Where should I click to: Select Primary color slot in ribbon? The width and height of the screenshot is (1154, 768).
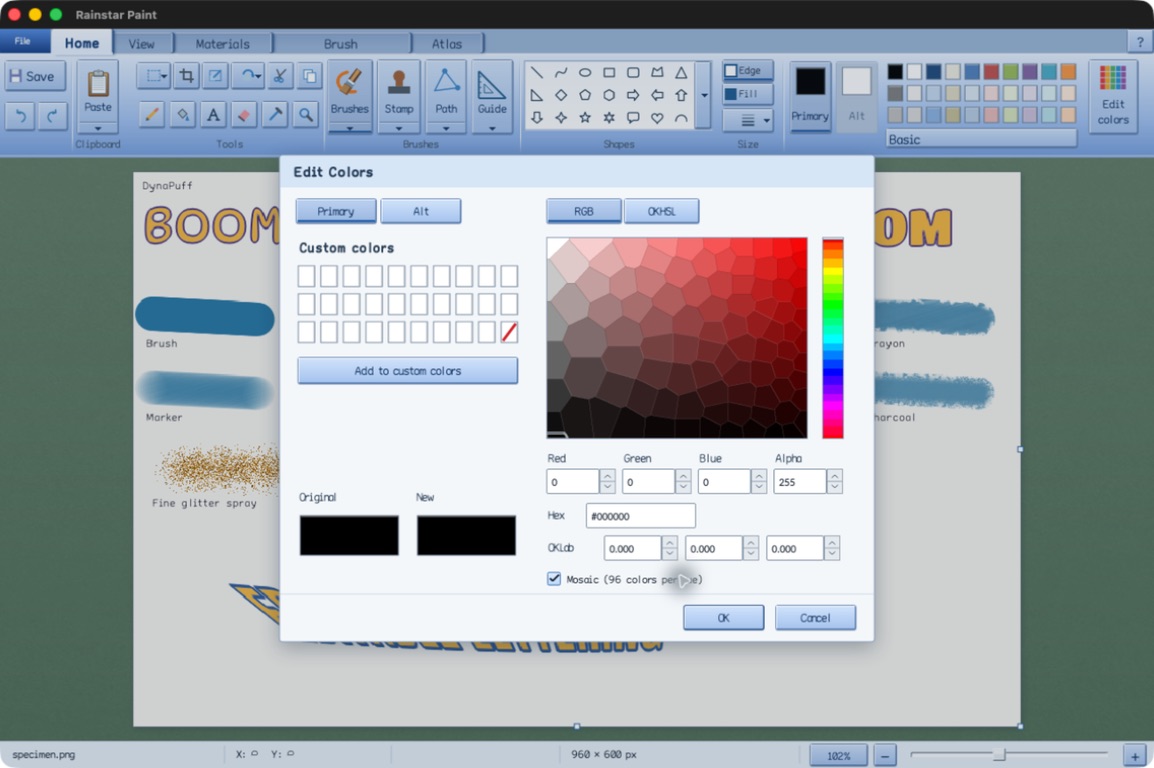click(810, 95)
